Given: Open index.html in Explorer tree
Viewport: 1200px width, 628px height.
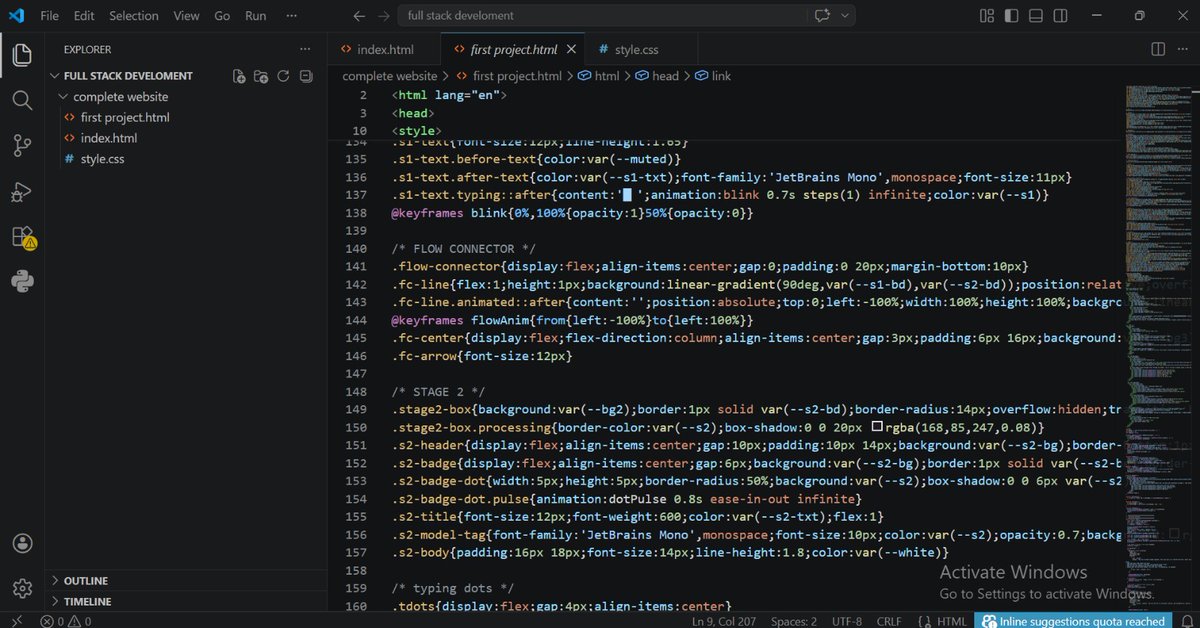Looking at the screenshot, I should pyautogui.click(x=109, y=139).
